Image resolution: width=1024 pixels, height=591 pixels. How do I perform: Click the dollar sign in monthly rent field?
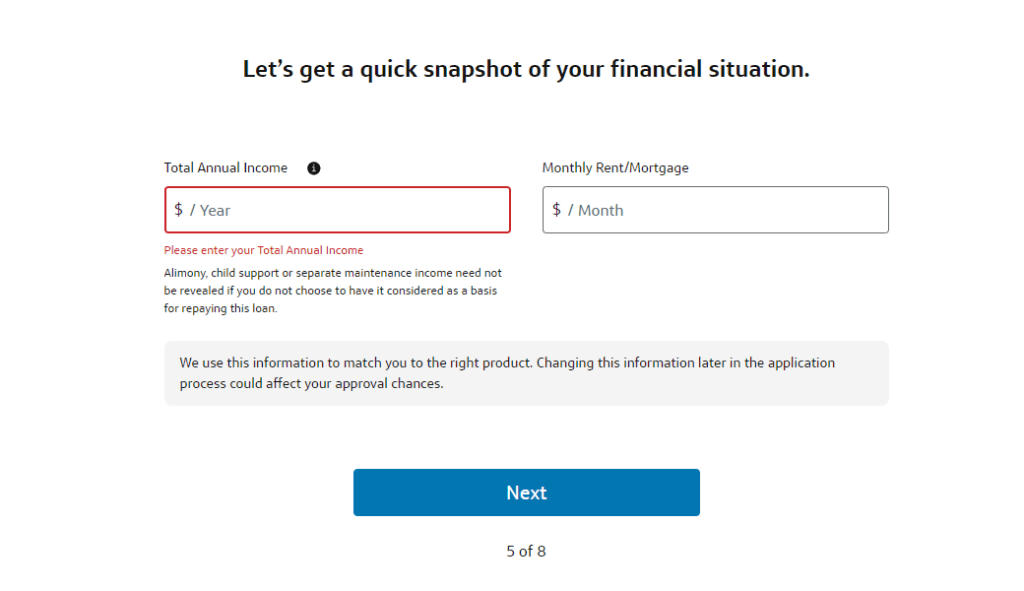pyautogui.click(x=557, y=210)
